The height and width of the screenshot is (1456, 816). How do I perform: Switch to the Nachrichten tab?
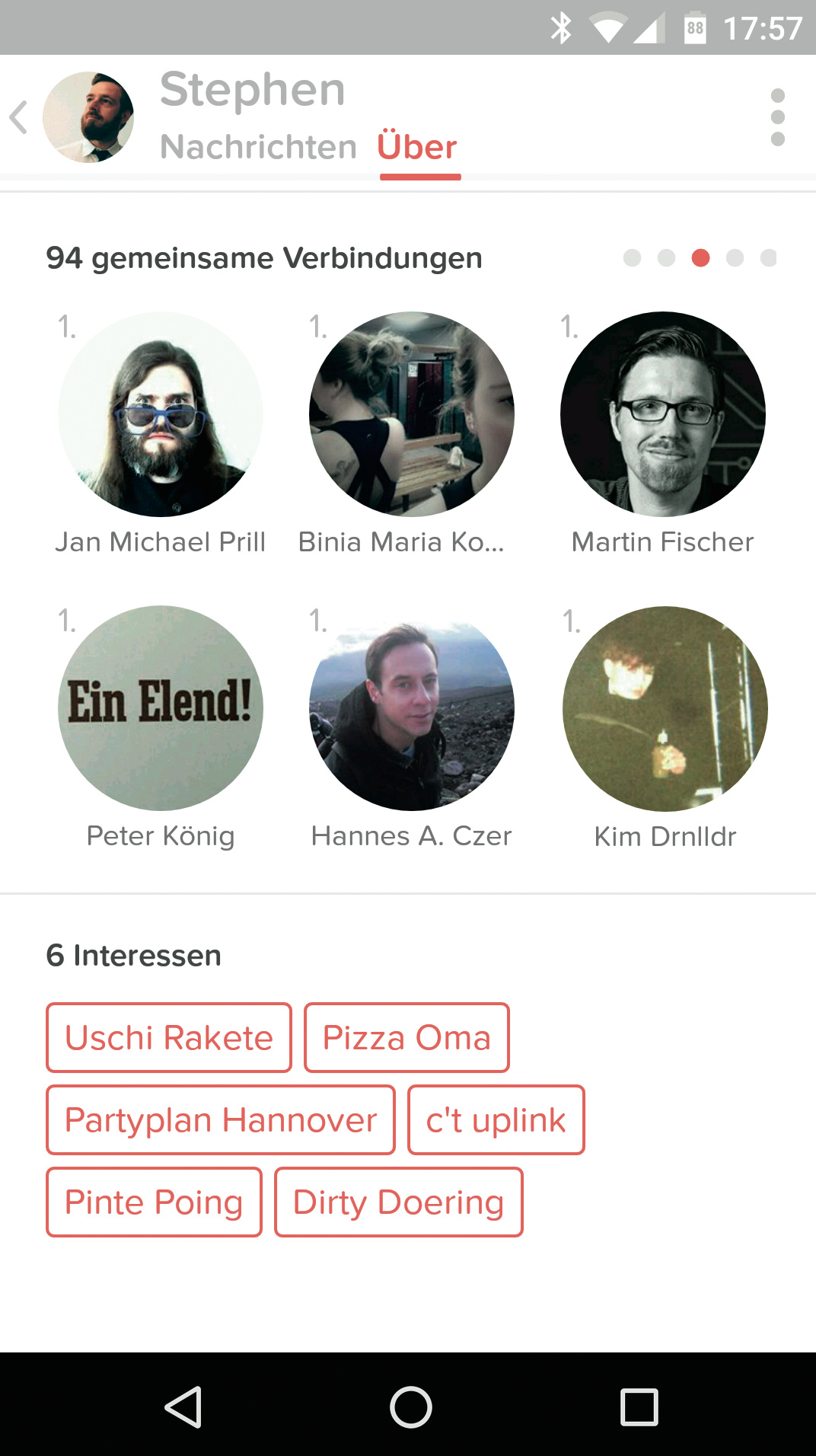258,147
